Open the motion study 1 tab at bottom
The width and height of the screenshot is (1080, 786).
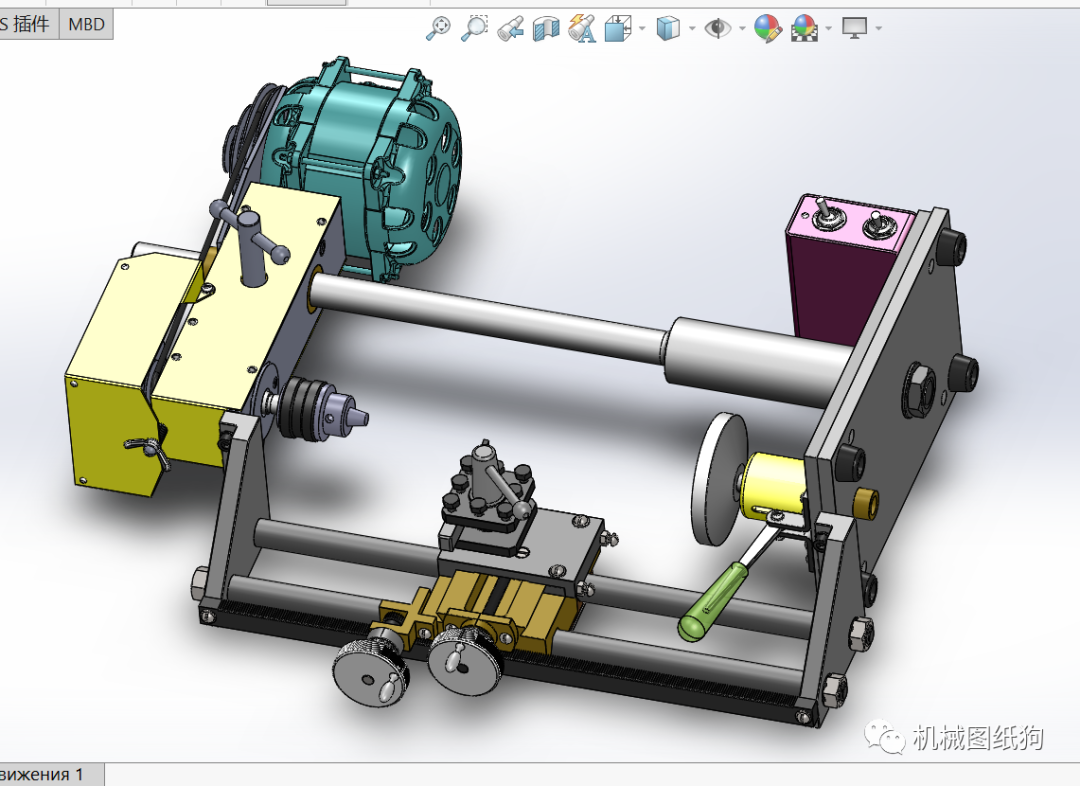51,774
